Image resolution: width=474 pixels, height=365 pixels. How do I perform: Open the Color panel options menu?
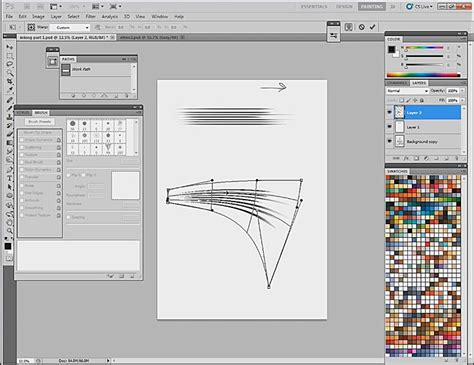(463, 39)
